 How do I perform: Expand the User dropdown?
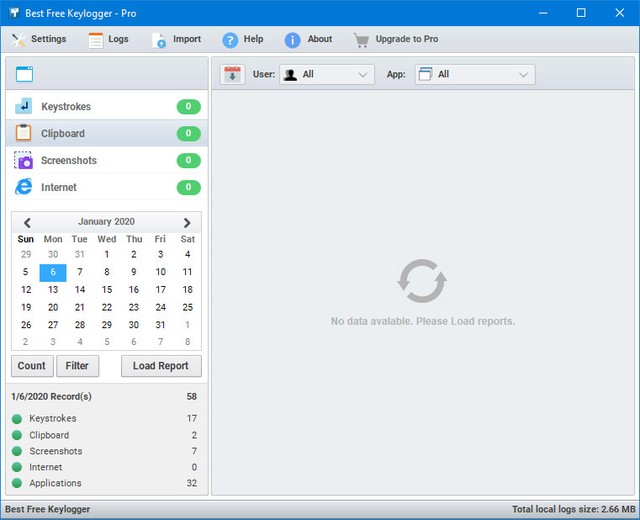coord(327,75)
